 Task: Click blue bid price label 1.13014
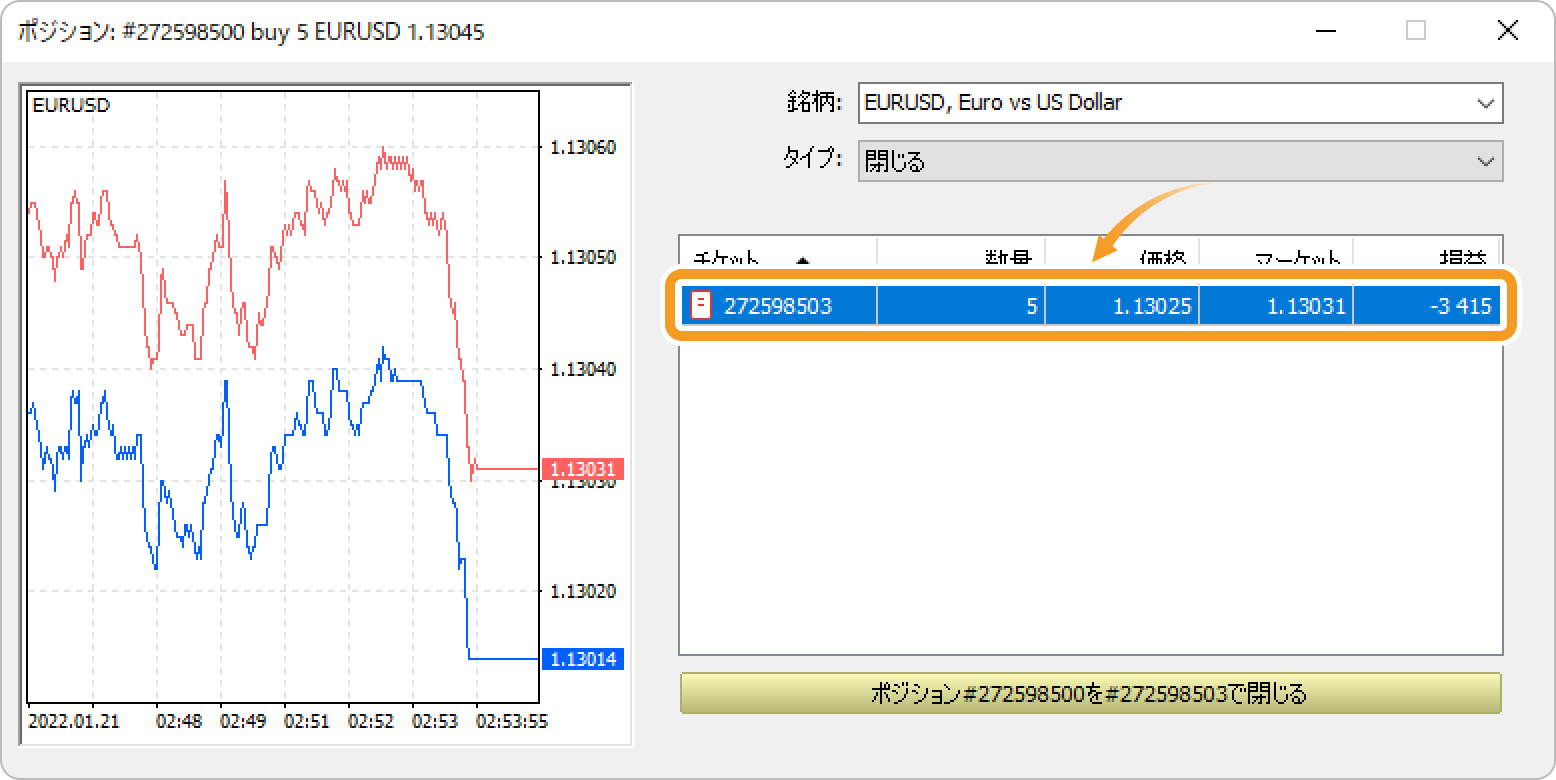[x=583, y=659]
